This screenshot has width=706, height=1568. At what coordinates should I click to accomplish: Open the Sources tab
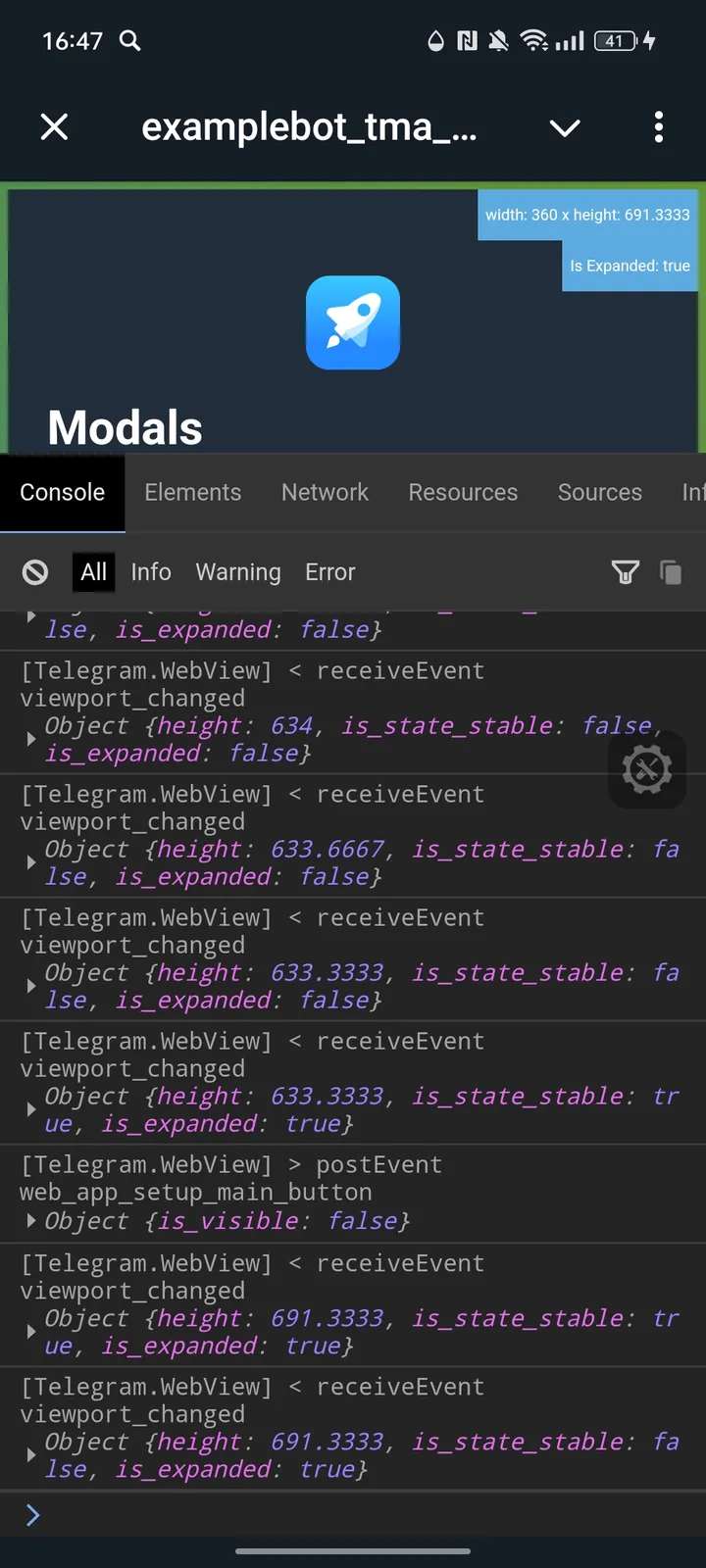(599, 493)
